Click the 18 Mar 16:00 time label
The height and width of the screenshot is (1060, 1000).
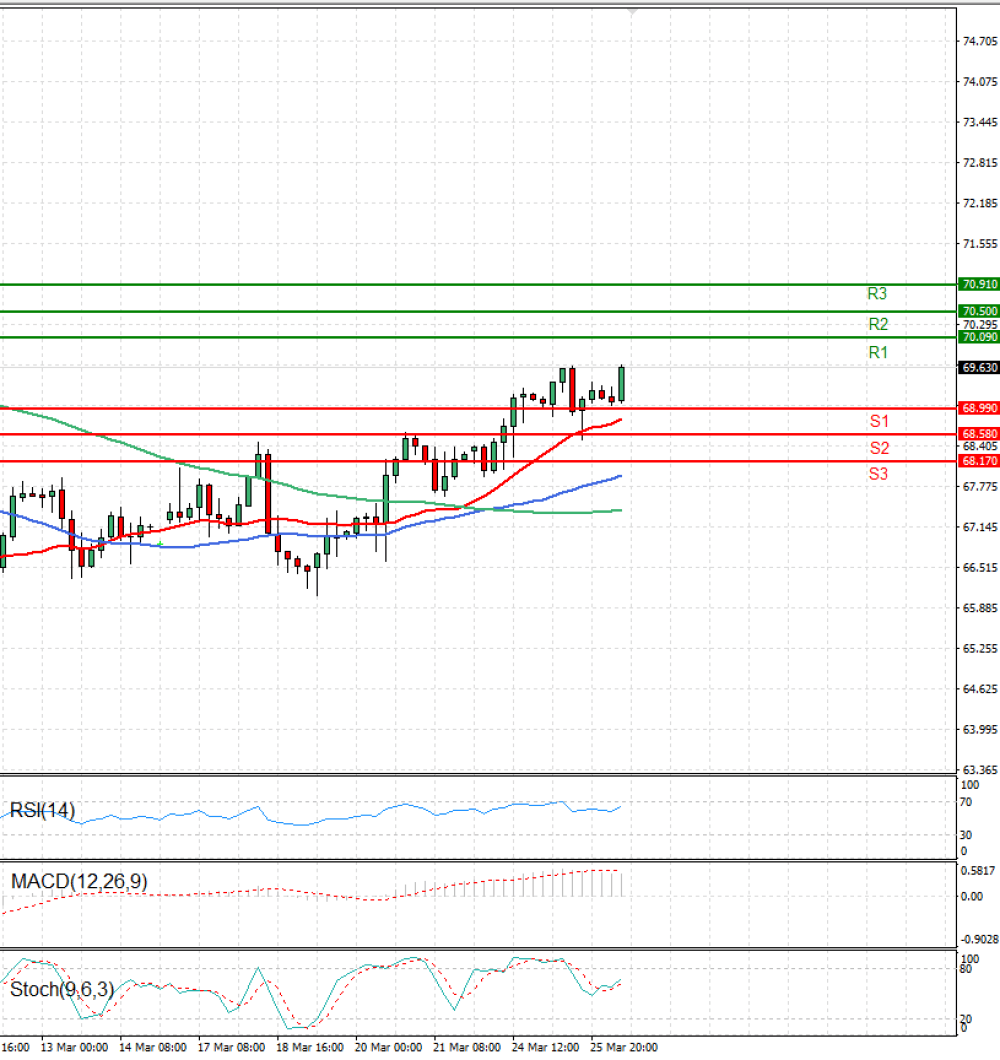click(310, 1047)
